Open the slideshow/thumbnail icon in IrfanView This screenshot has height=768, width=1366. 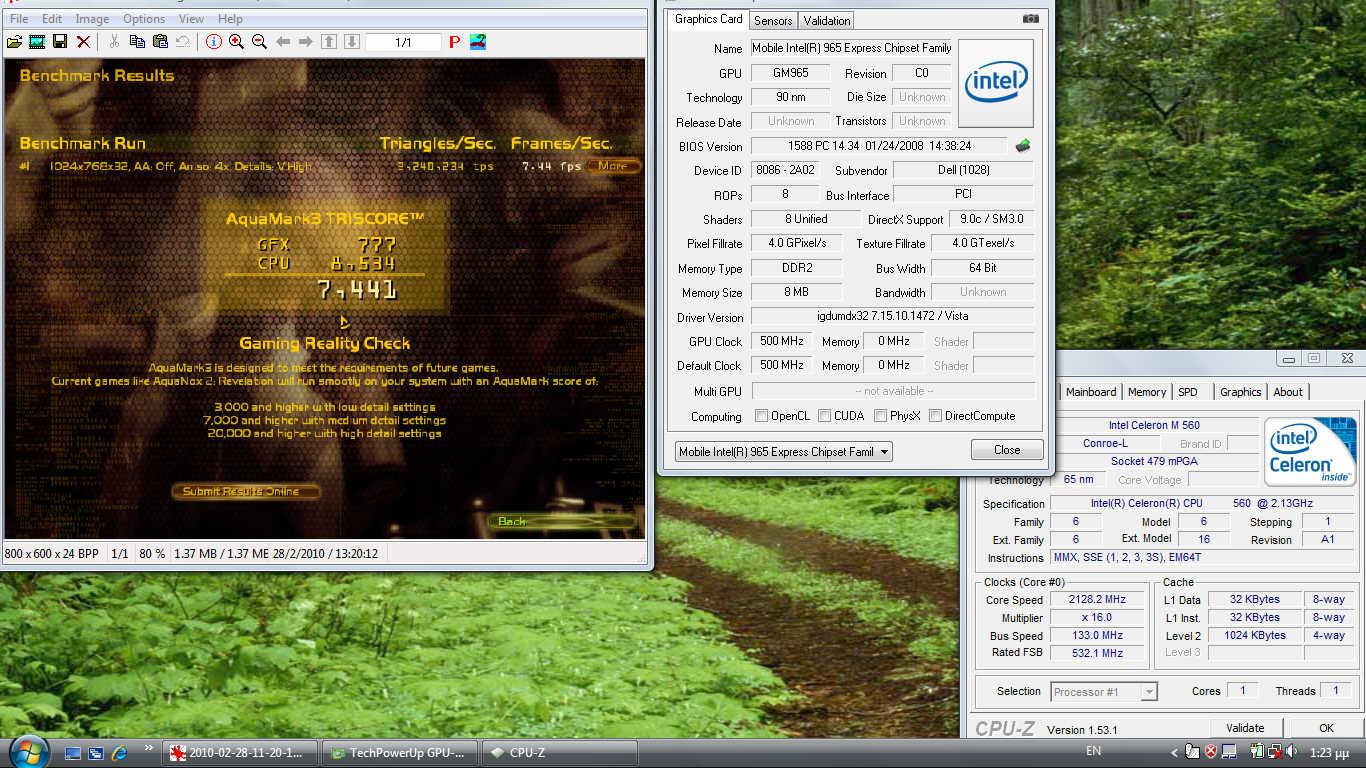pyautogui.click(x=37, y=42)
